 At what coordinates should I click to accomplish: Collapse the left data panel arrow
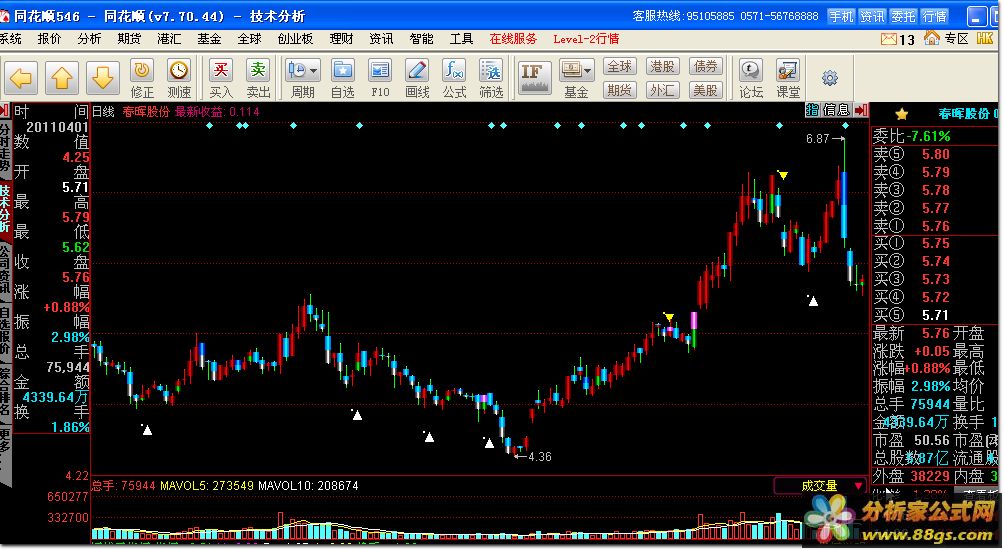[x=4, y=111]
